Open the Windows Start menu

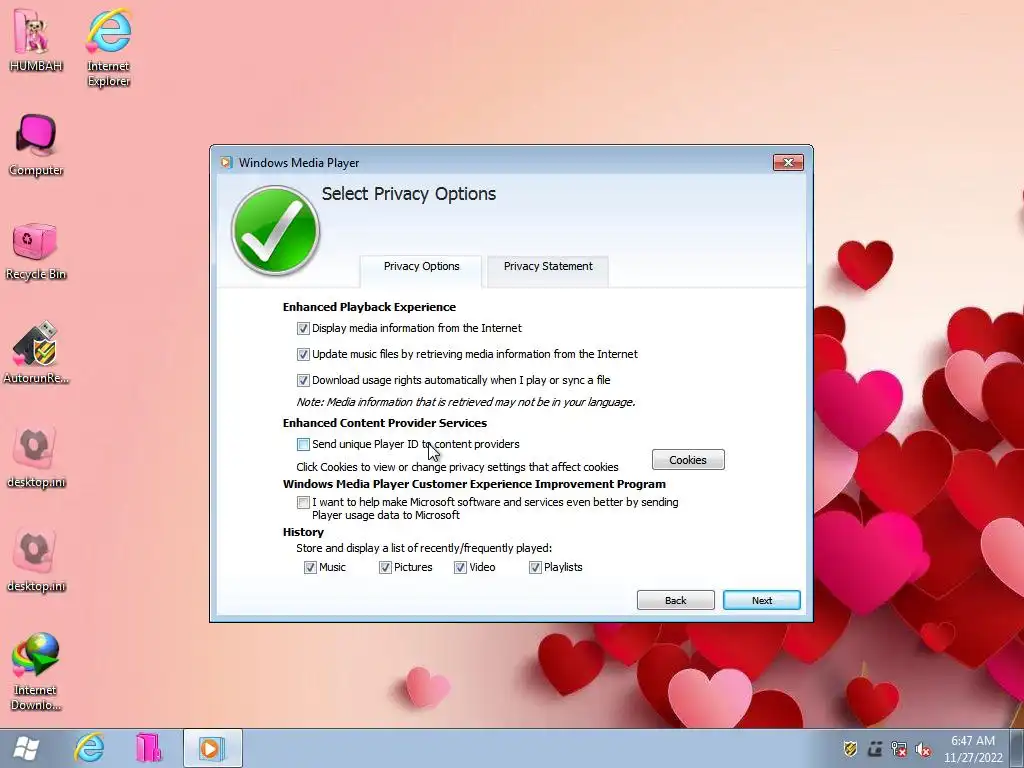pos(26,748)
